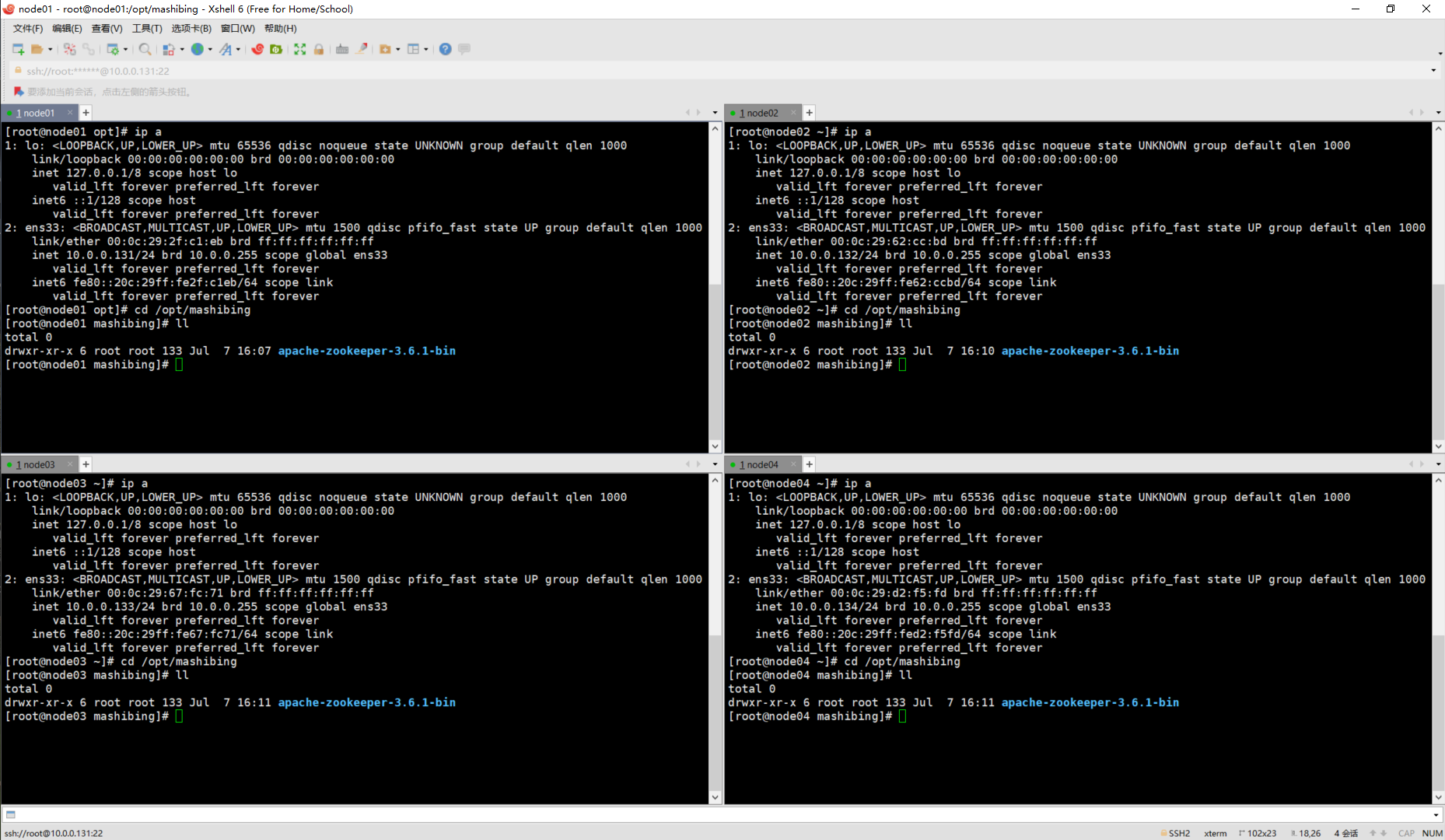Image resolution: width=1445 pixels, height=840 pixels.
Task: Create a new session with toolbar icon
Action: click(18, 49)
